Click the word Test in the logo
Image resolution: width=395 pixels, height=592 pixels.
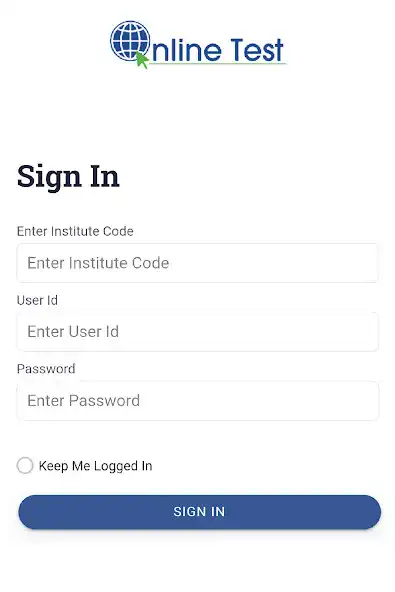pyautogui.click(x=257, y=50)
